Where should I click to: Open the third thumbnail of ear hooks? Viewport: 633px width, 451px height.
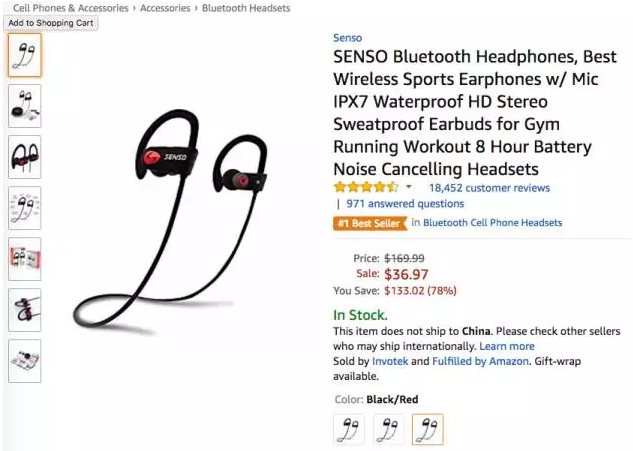[x=25, y=157]
